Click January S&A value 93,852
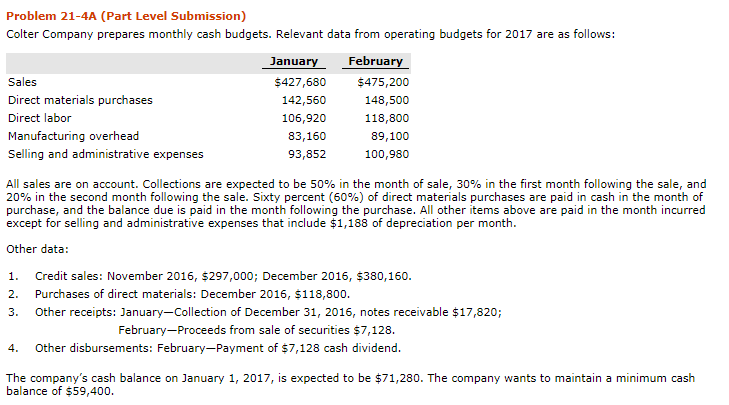Viewport: 729px width, 405px height. point(307,154)
